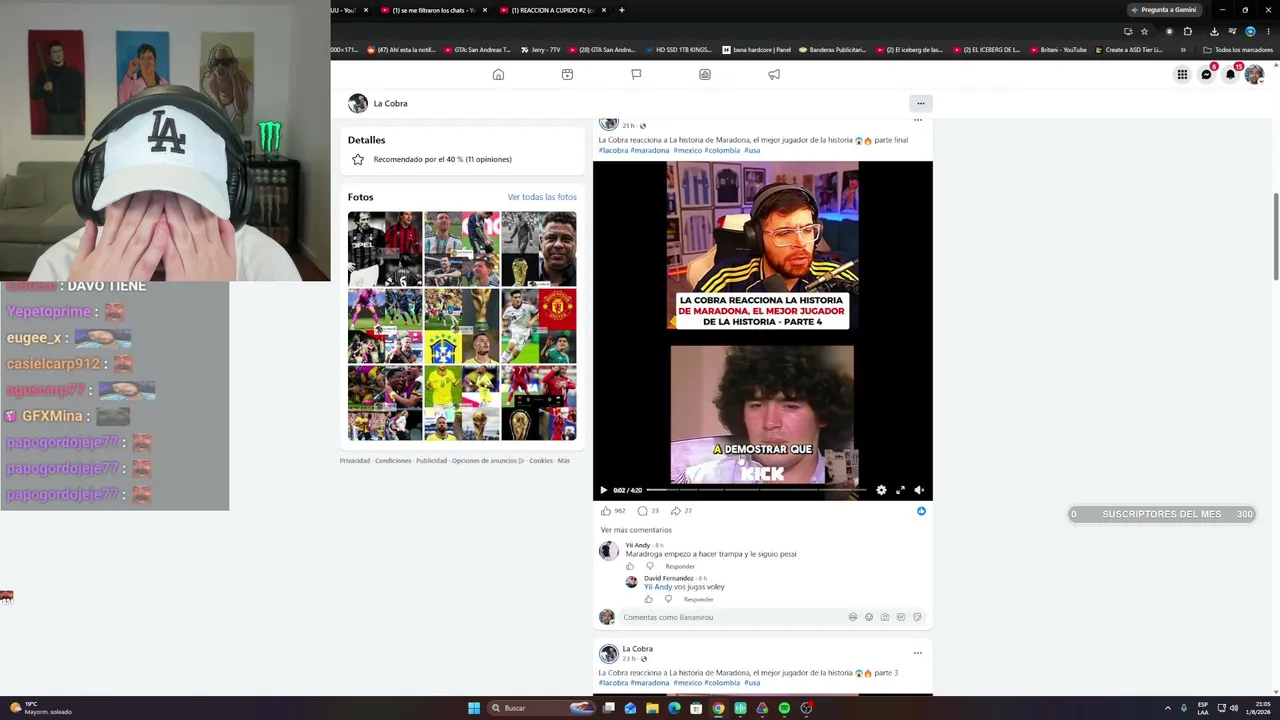Open the Windows Start menu
Viewport: 1280px width, 720px height.
[x=474, y=708]
